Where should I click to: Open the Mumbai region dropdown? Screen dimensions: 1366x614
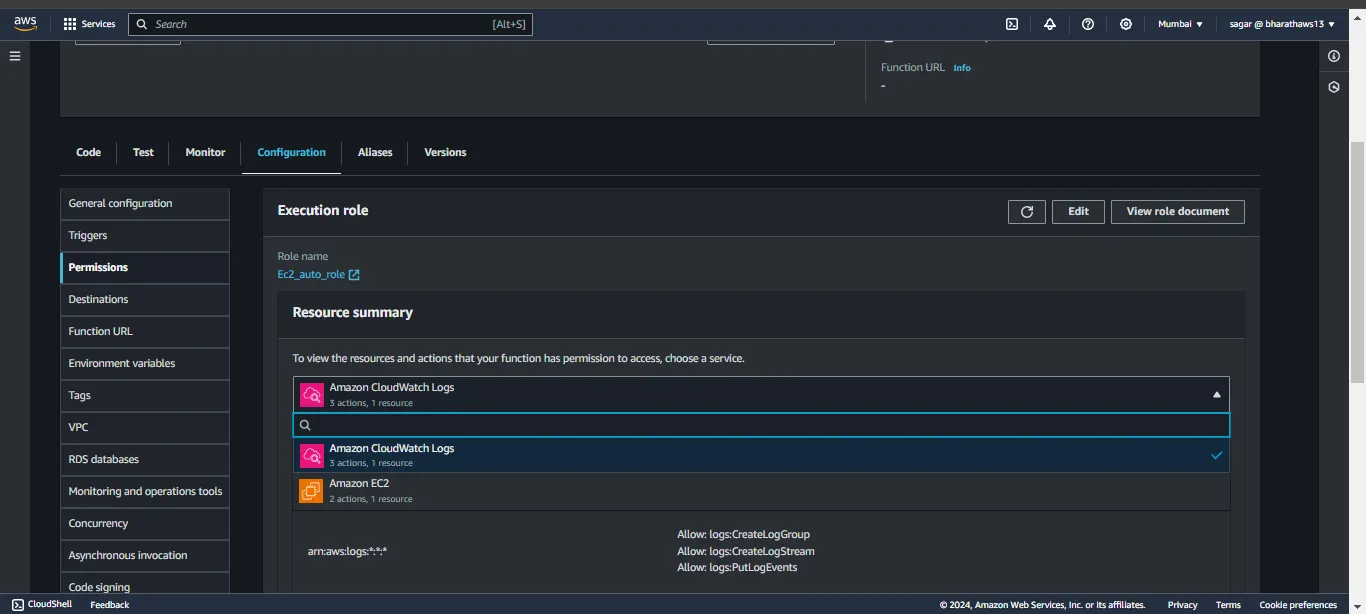coord(1180,24)
